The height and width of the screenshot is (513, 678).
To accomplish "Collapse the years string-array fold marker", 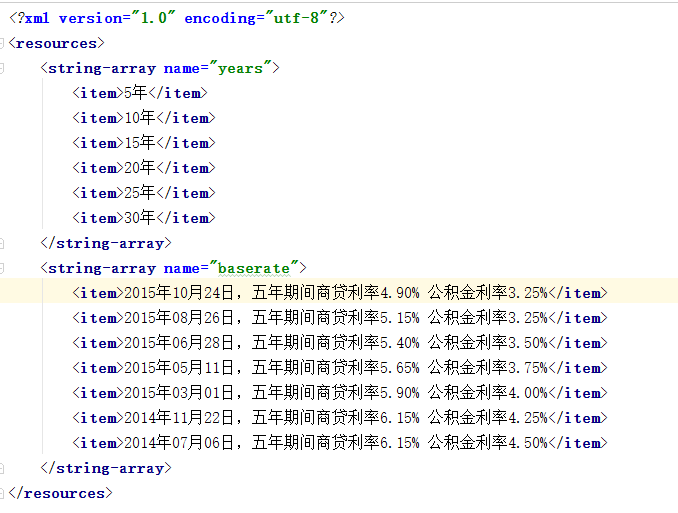I will coord(1,68).
